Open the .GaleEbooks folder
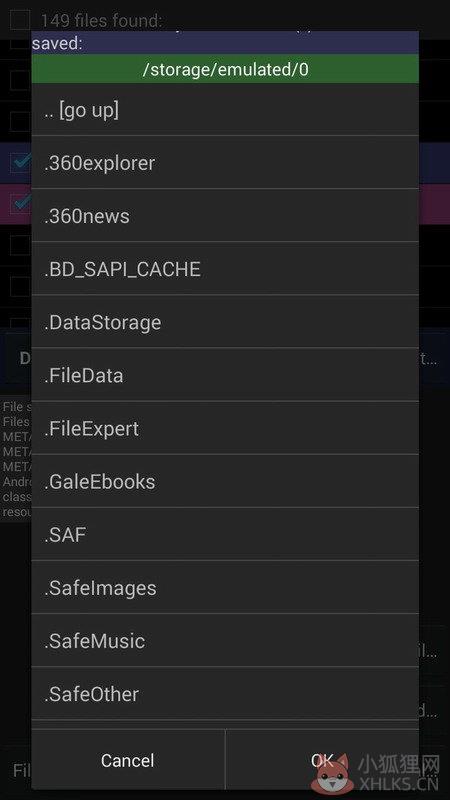Image resolution: width=450 pixels, height=800 pixels. (225, 481)
